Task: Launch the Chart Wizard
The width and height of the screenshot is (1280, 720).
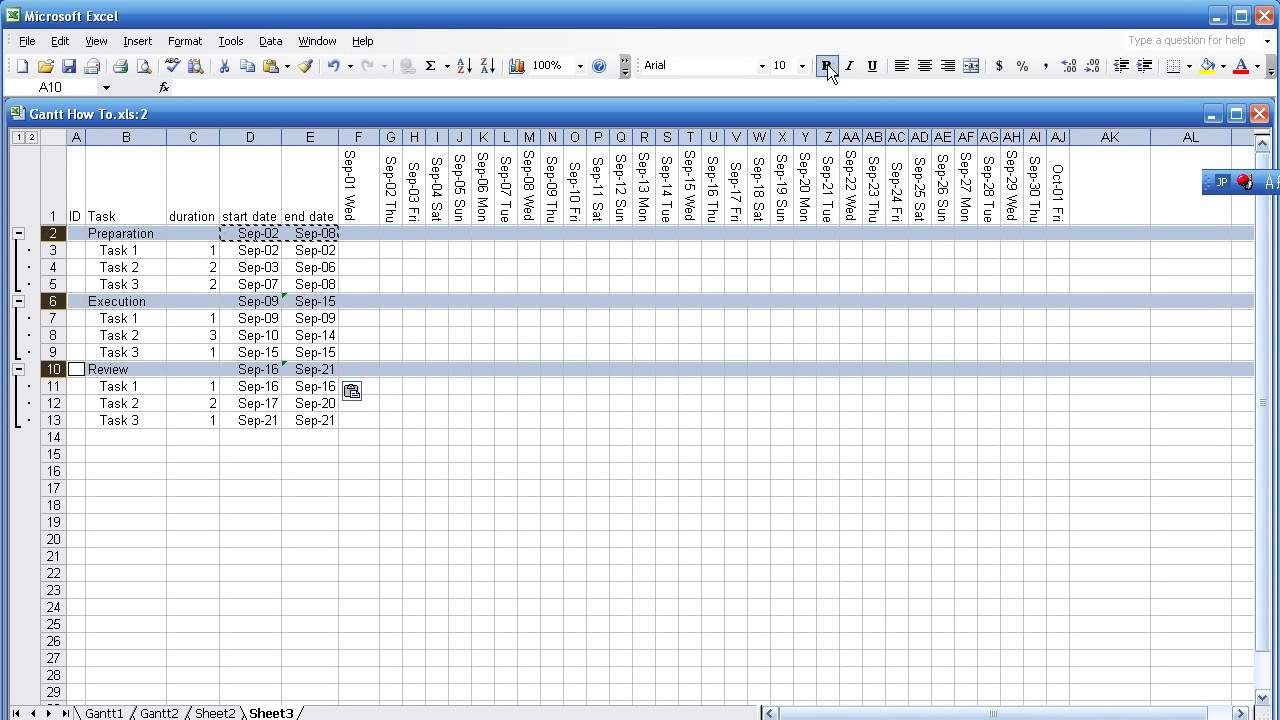Action: coord(517,66)
